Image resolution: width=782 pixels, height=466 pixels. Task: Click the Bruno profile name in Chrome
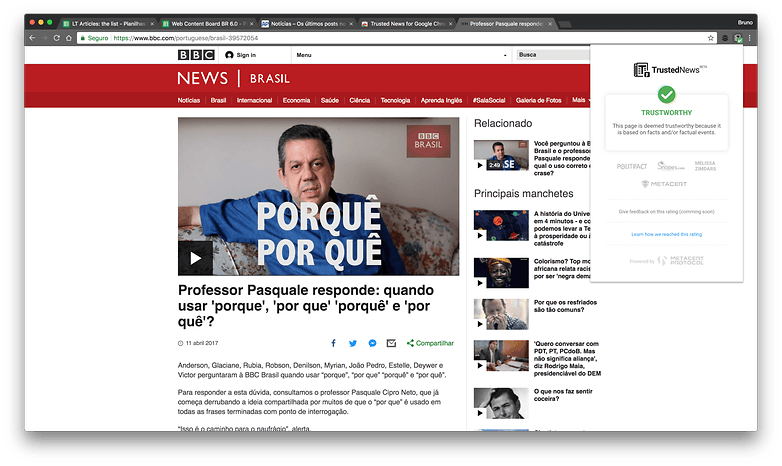tap(745, 22)
